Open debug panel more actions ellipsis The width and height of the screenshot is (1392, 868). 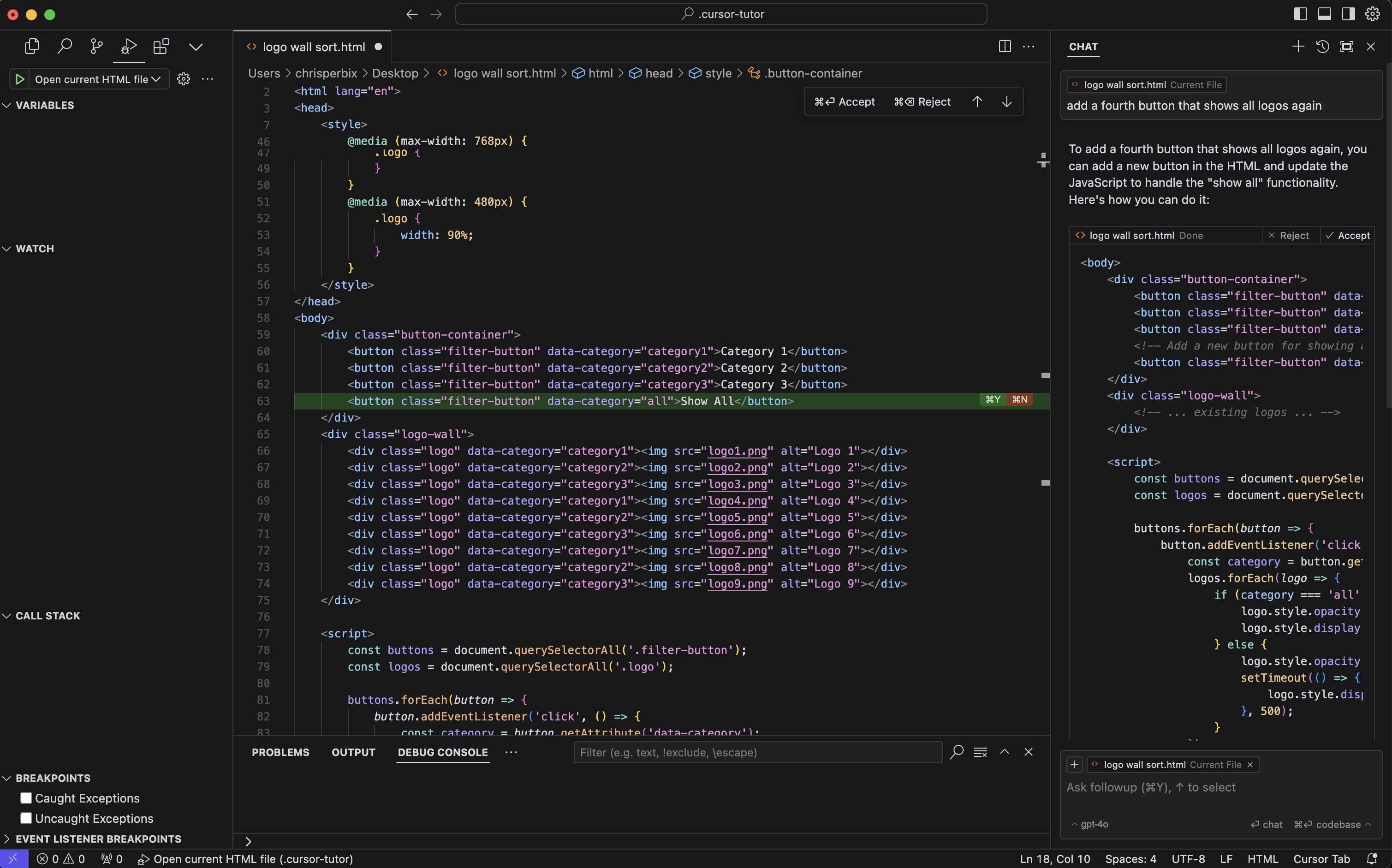(208, 79)
